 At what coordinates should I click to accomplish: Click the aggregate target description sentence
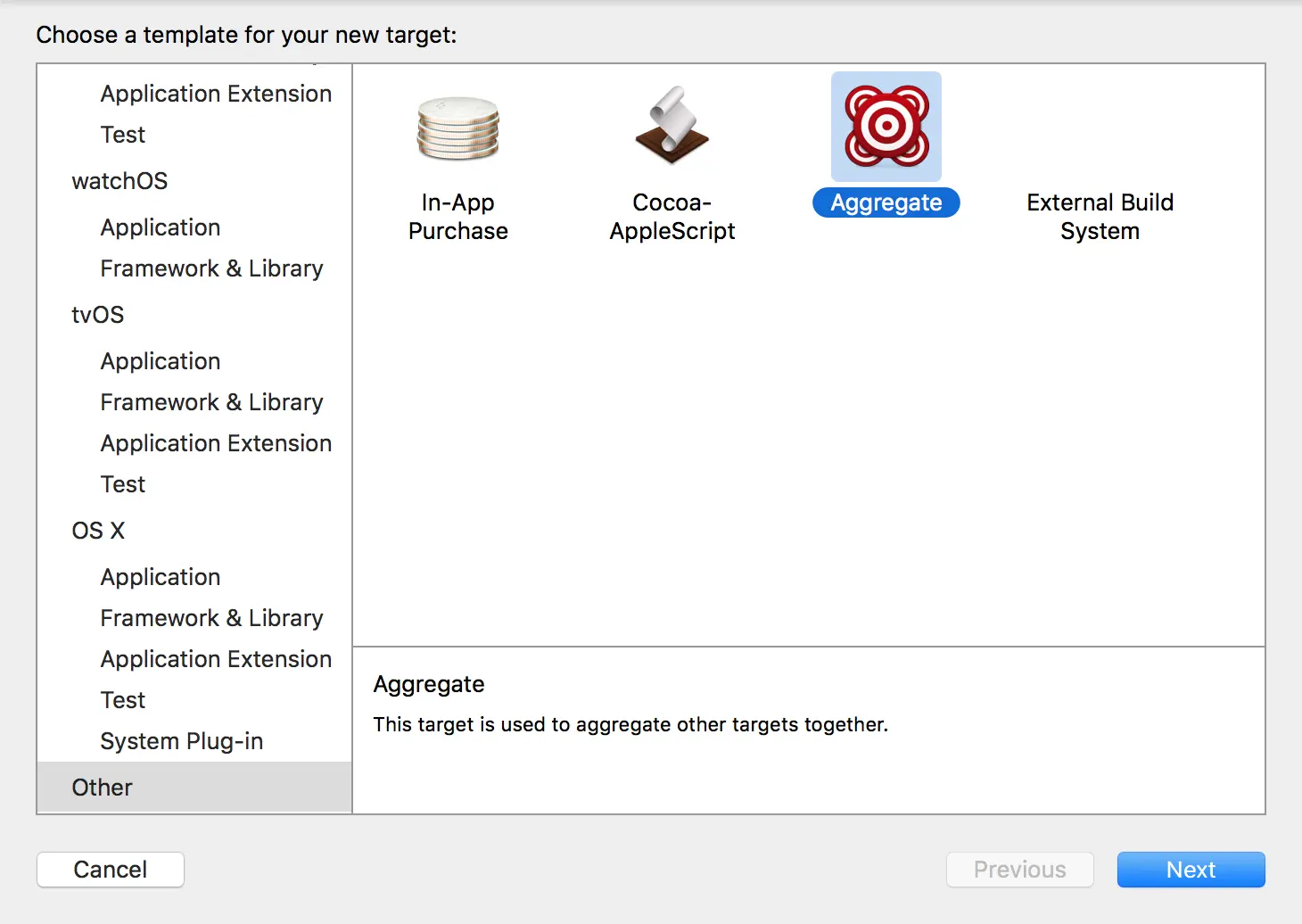click(x=630, y=724)
